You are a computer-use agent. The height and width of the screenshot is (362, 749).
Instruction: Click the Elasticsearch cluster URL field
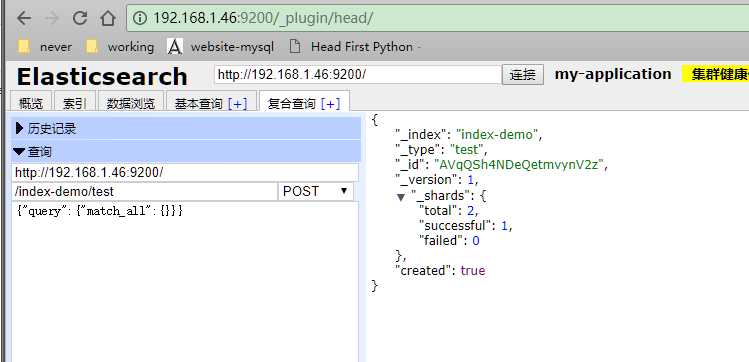(x=357, y=75)
